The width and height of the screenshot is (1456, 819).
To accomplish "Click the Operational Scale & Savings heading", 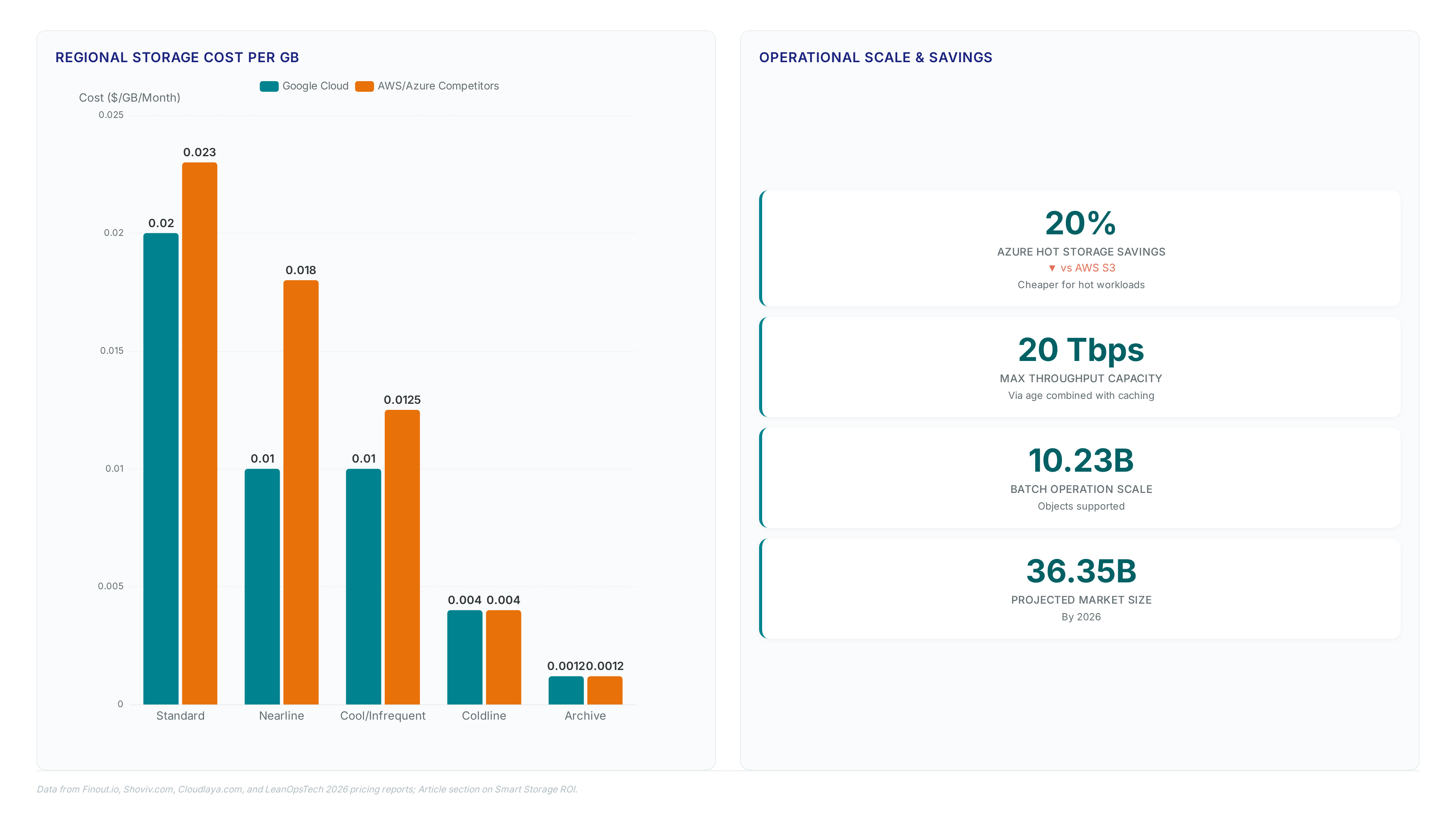I will tap(875, 58).
